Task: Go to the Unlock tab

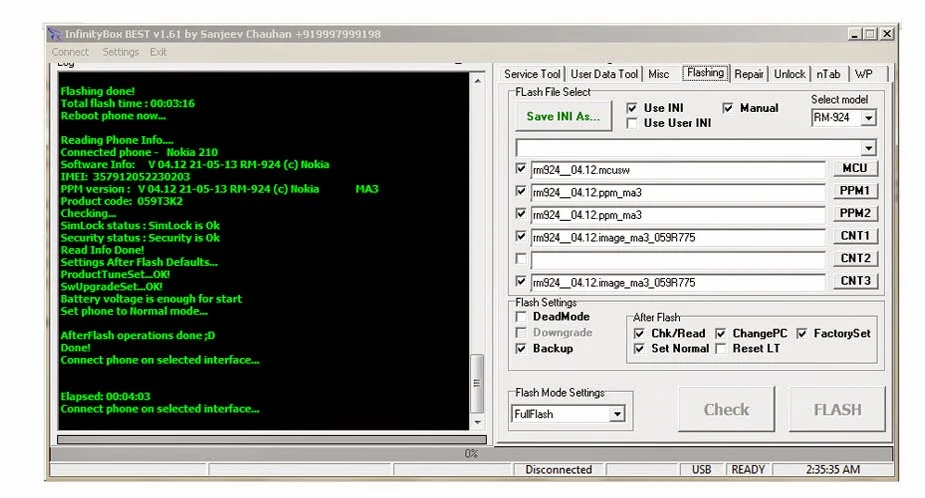Action: pyautogui.click(x=789, y=74)
